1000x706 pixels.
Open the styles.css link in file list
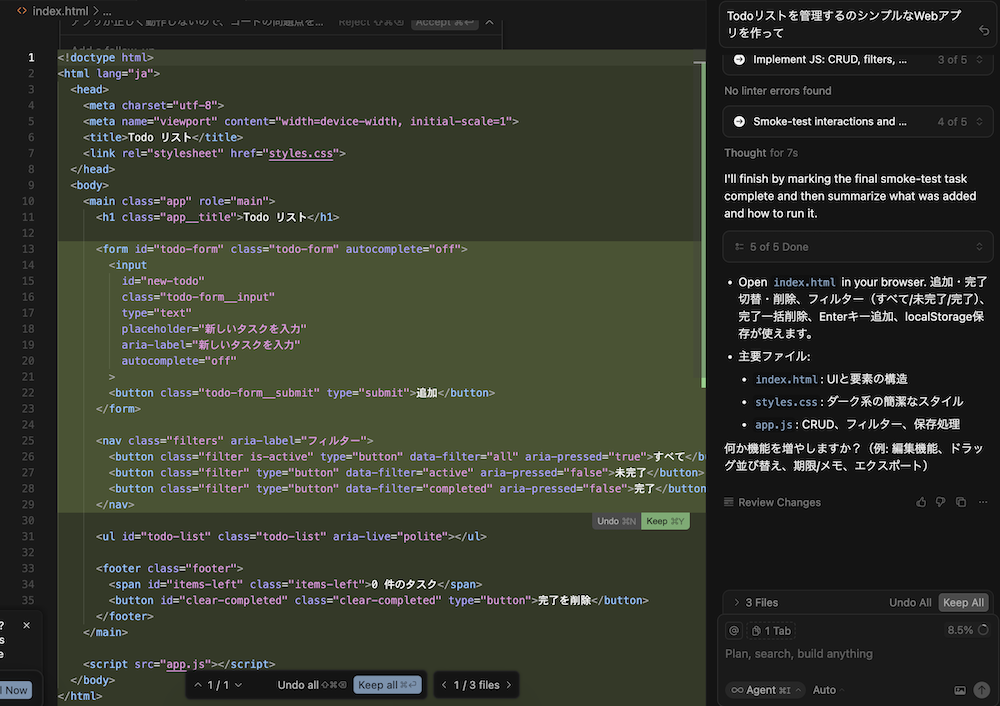pos(786,402)
